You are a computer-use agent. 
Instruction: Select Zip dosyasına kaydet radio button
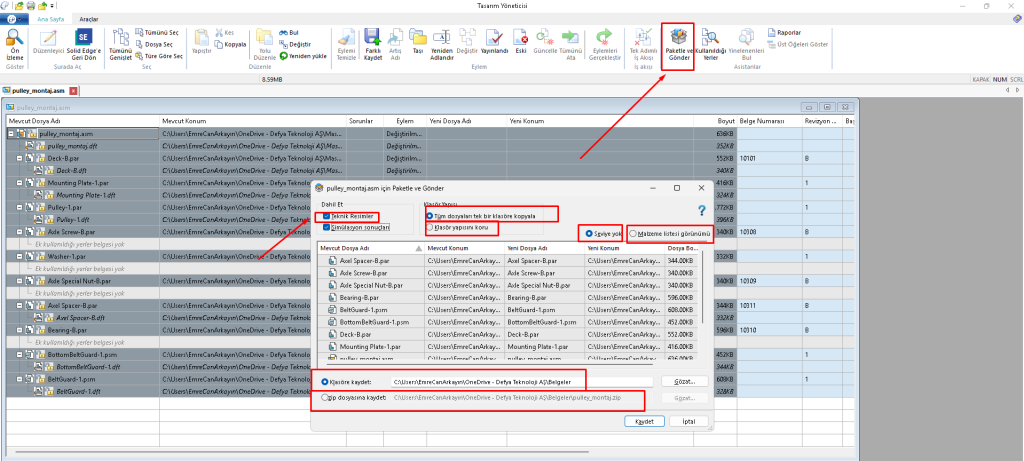point(325,398)
